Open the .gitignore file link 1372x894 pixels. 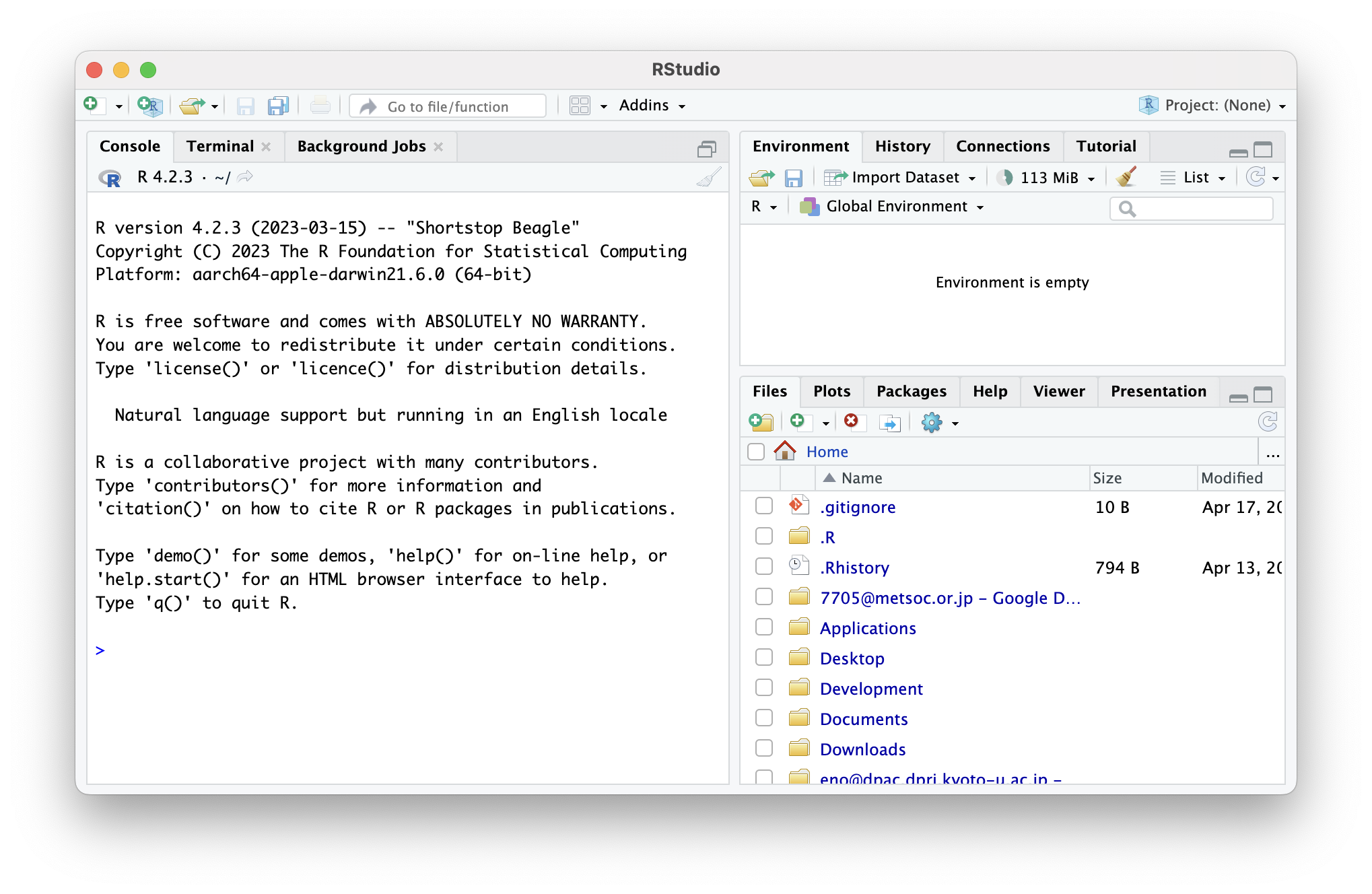point(858,508)
